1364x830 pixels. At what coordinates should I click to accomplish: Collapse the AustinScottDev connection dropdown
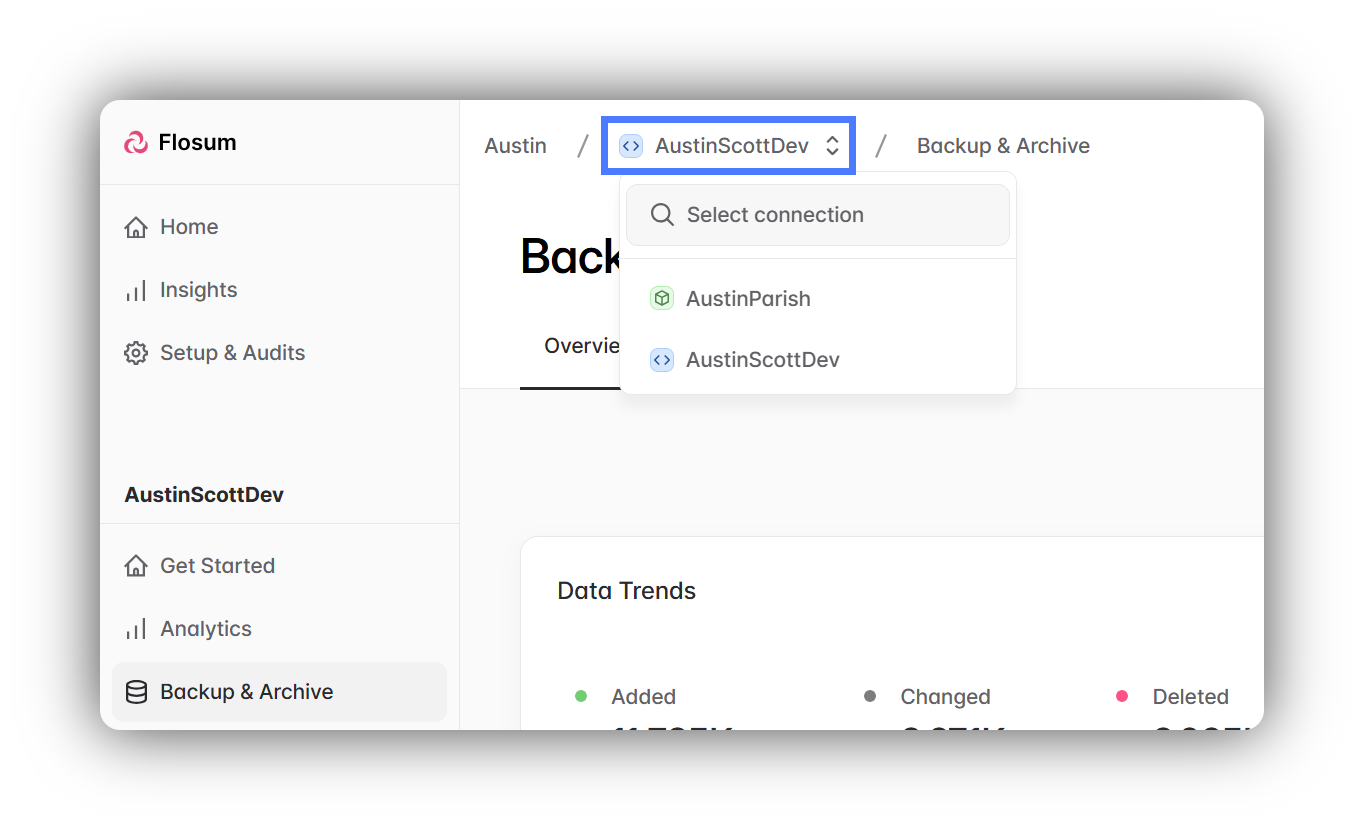pyautogui.click(x=726, y=146)
